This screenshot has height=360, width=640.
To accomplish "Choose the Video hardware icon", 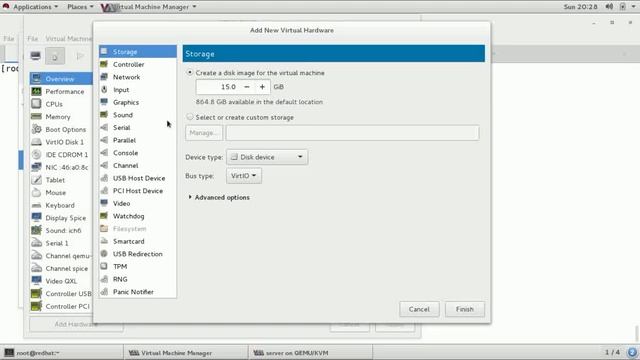I will pos(104,203).
